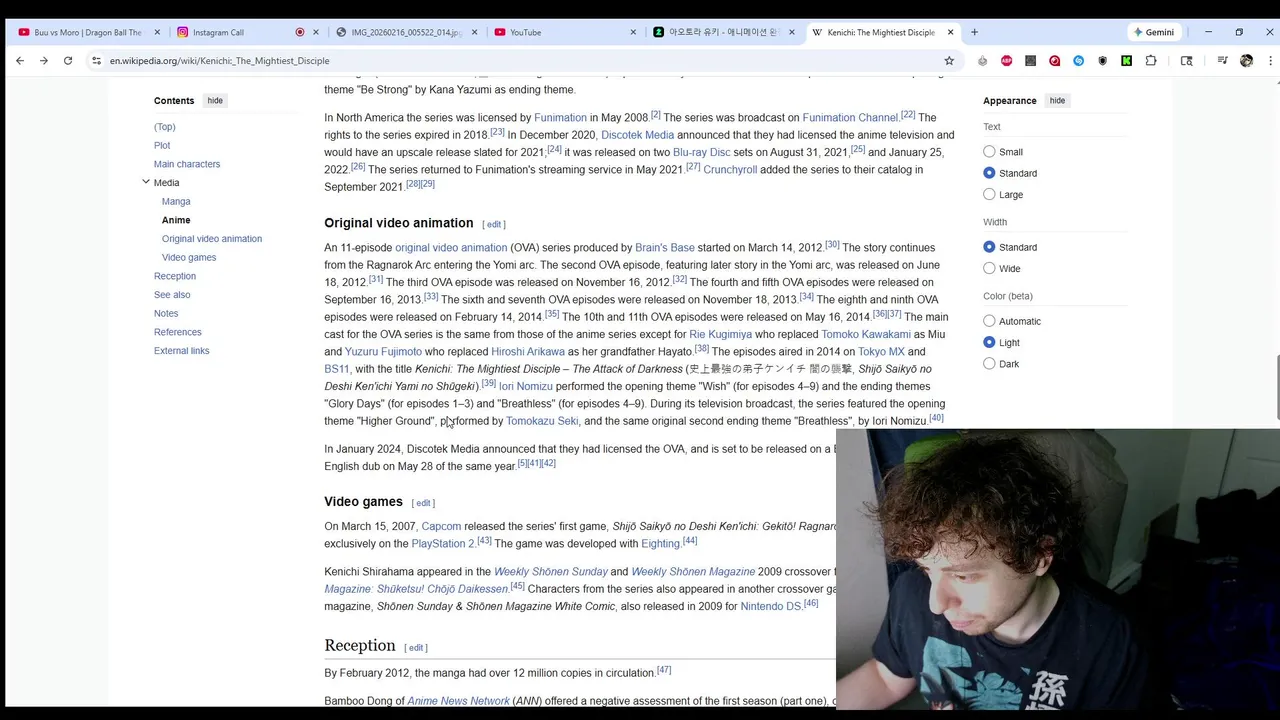The height and width of the screenshot is (720, 1280).
Task: Open citation reference 40
Action: point(936,418)
